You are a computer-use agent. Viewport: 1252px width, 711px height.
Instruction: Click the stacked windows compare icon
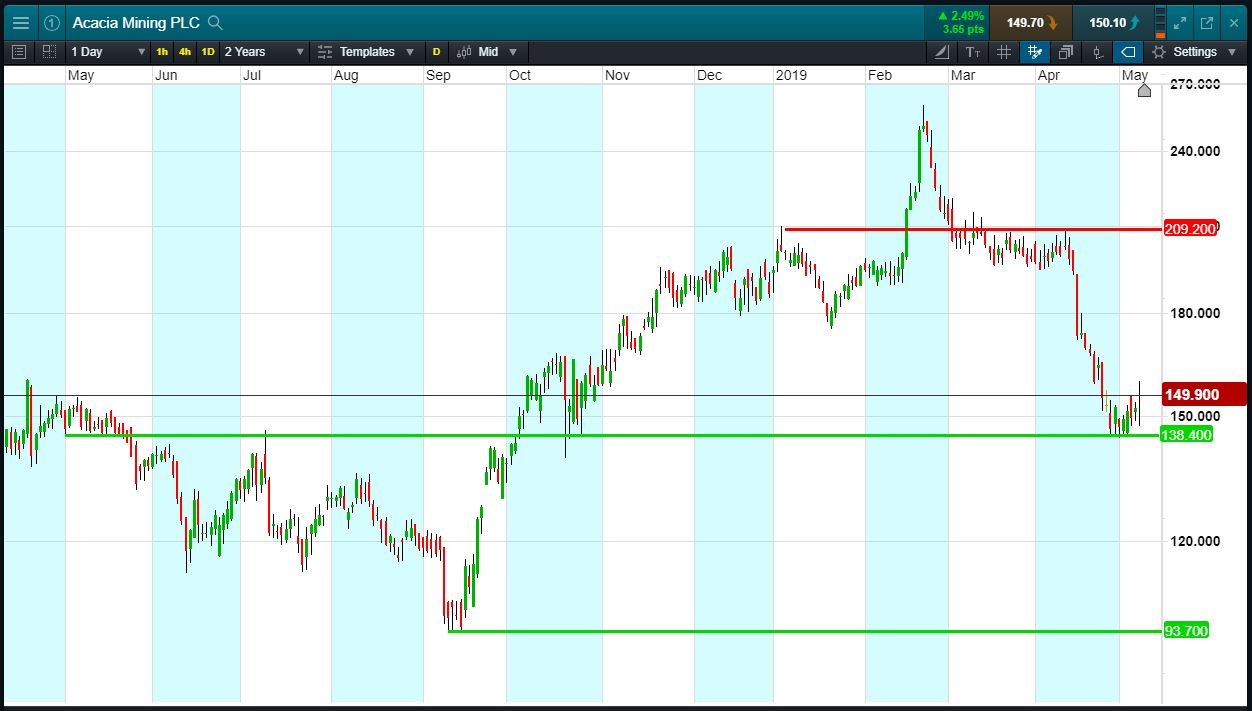(x=1066, y=52)
